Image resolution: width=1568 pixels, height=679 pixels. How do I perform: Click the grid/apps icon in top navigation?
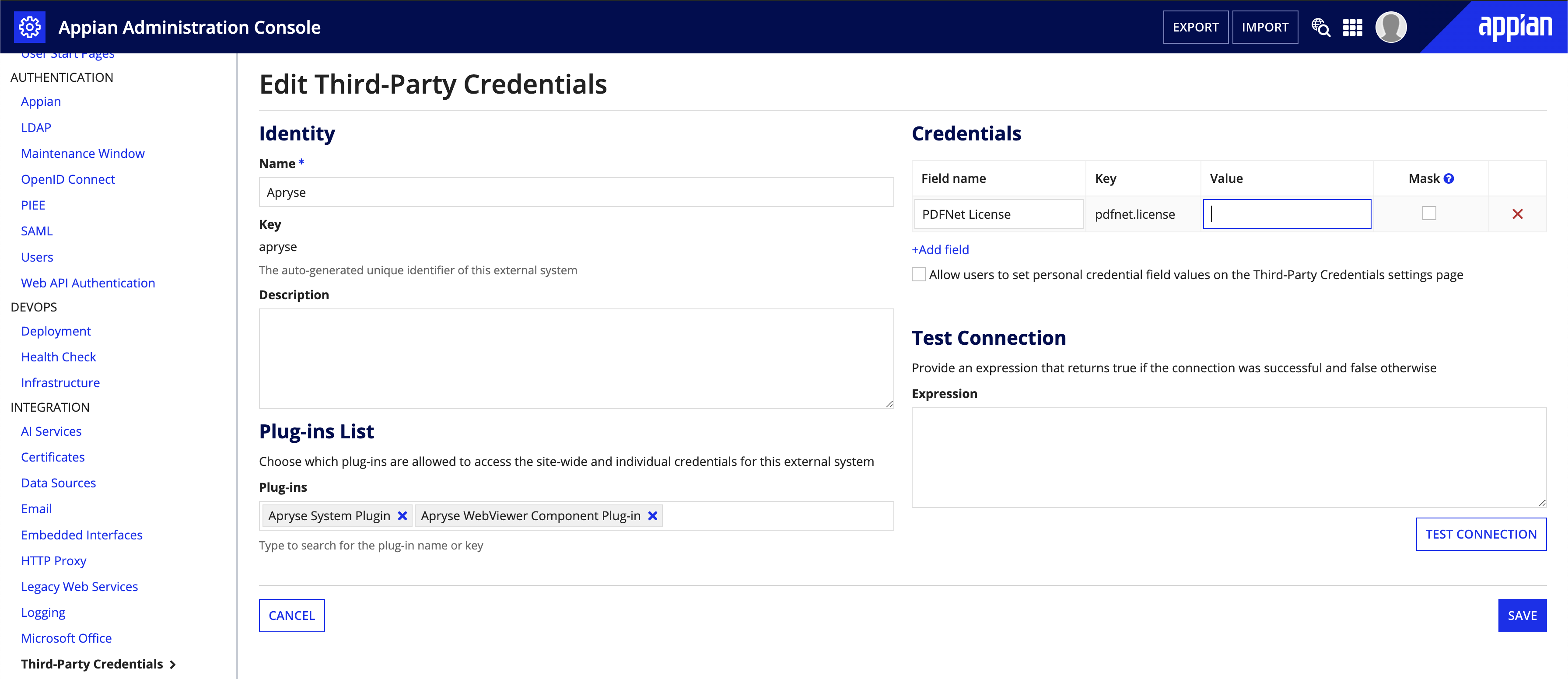[1353, 27]
